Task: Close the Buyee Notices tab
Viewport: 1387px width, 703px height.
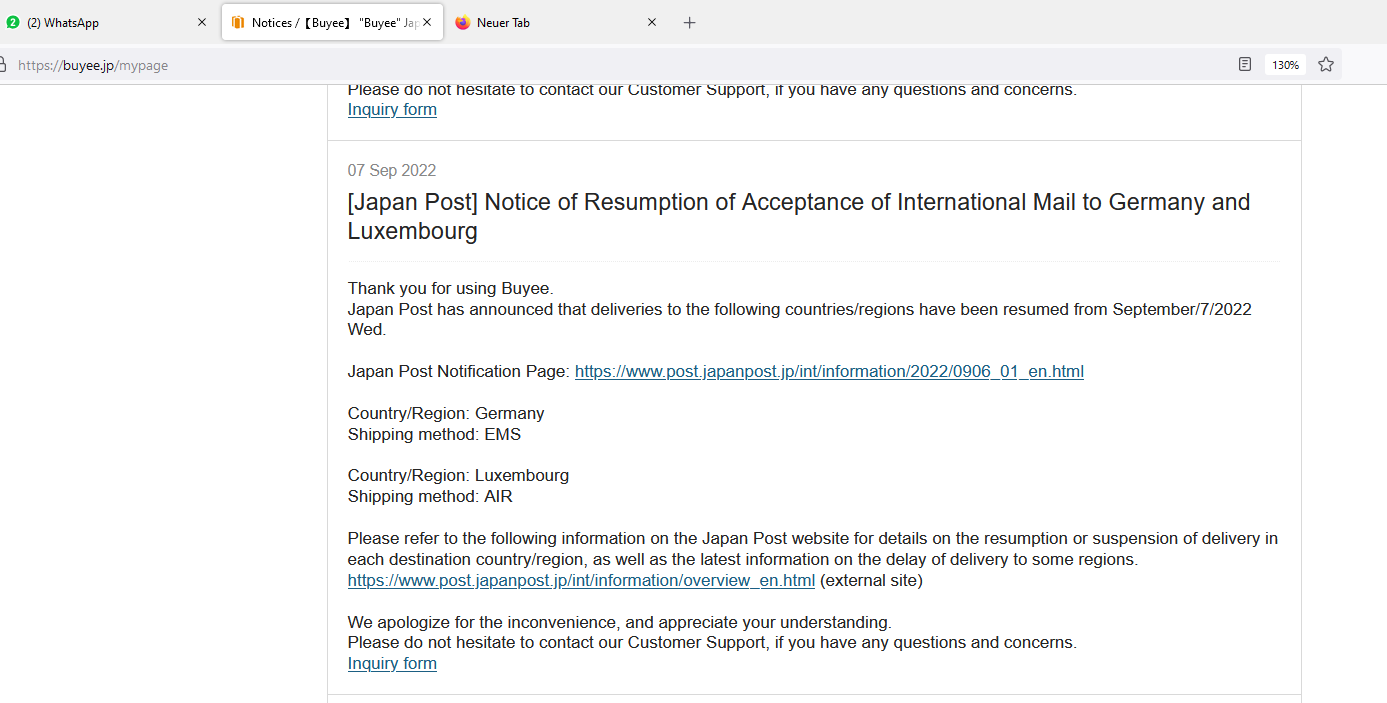Action: pyautogui.click(x=427, y=23)
